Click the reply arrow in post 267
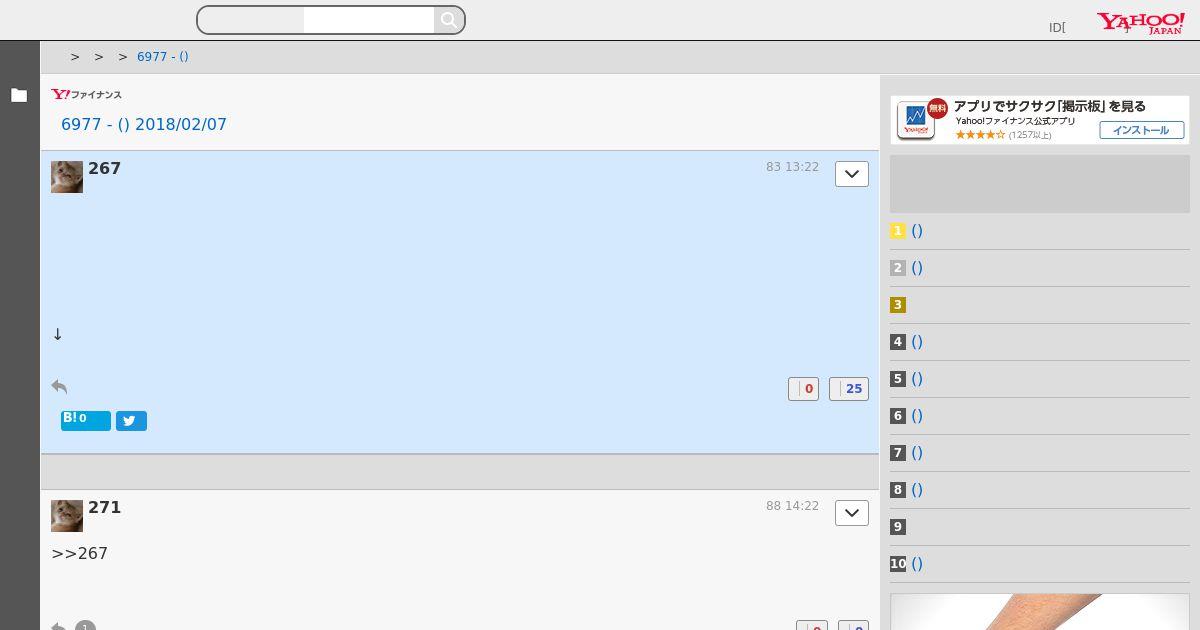Image resolution: width=1200 pixels, height=630 pixels. [x=59, y=387]
